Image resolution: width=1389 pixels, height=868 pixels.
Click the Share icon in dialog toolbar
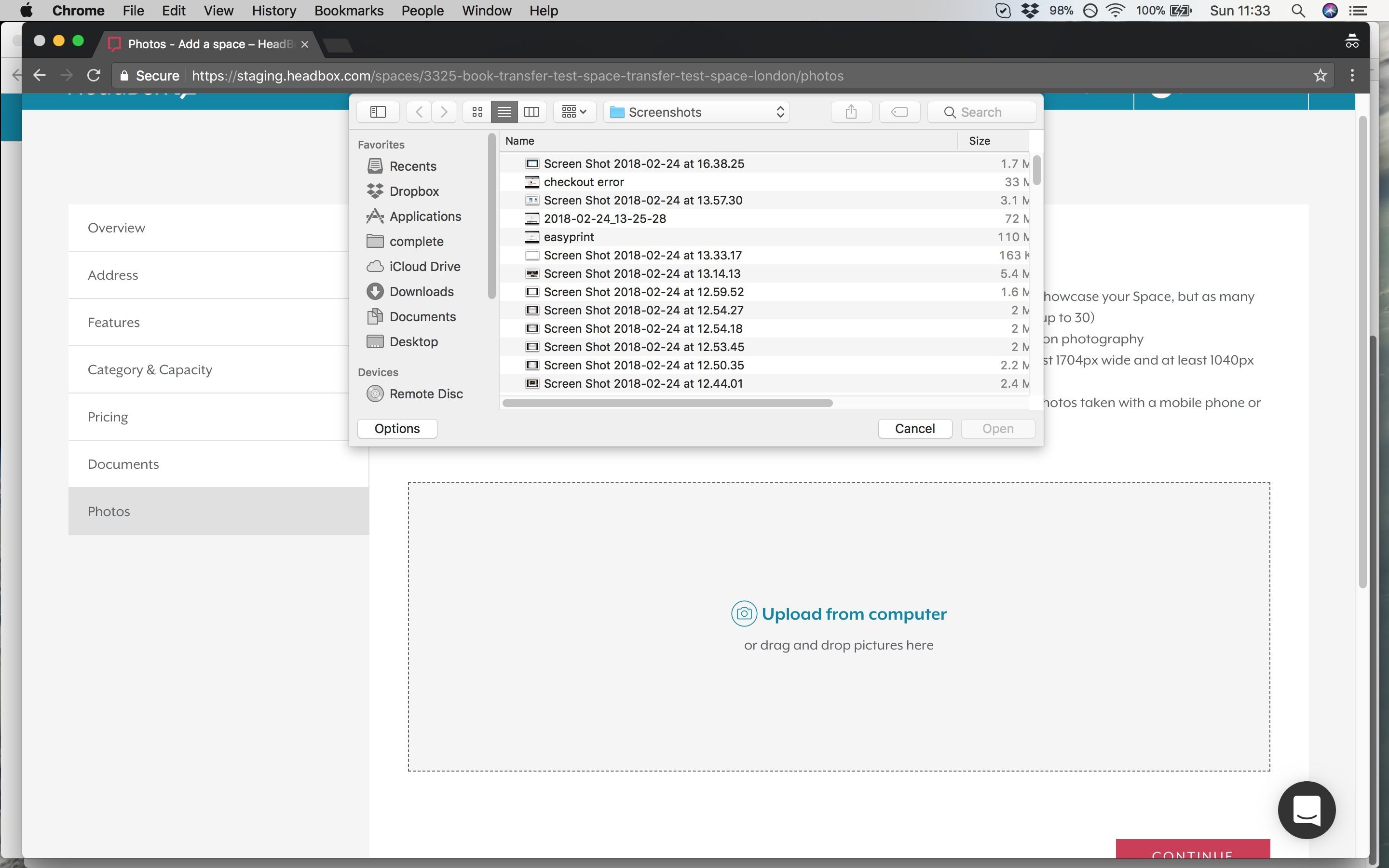click(x=851, y=112)
